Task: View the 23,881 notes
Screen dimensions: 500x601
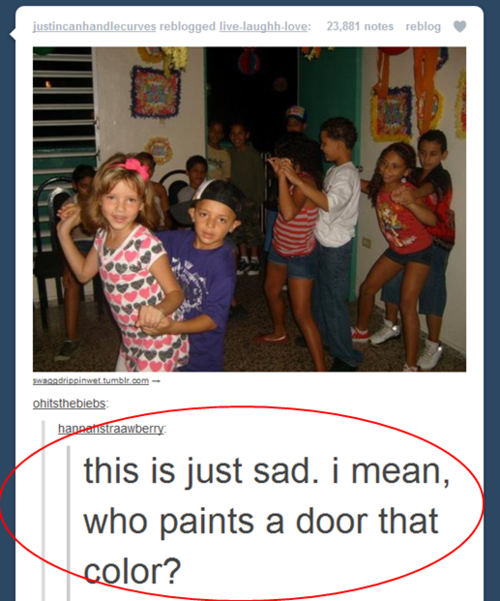Action: [360, 26]
